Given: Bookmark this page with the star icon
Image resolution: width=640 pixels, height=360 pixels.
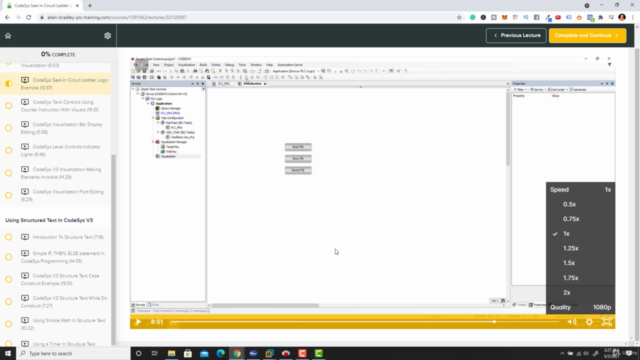Looking at the screenshot, I should point(459,18).
